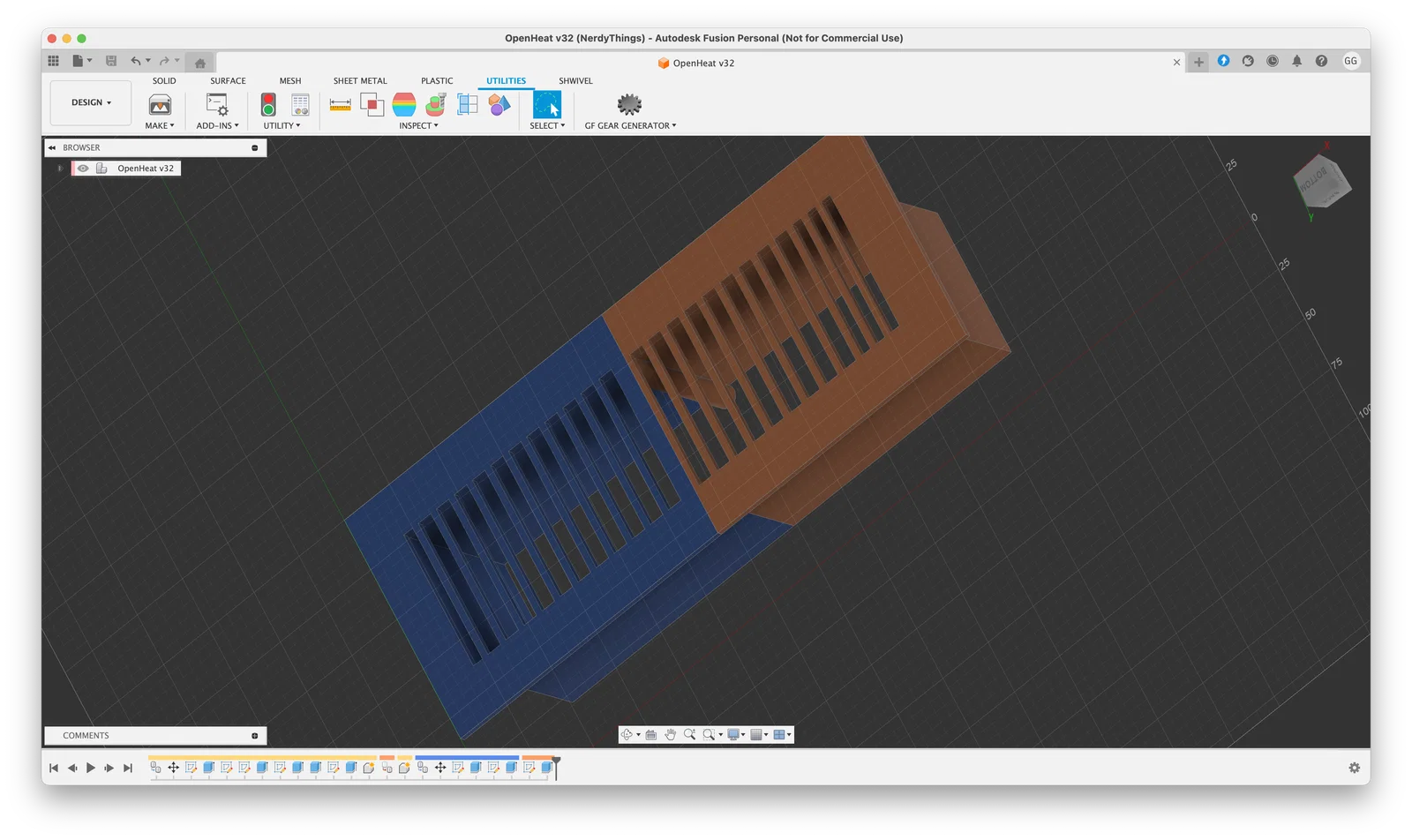Switch to the SURFACE tab
This screenshot has height=840, width=1412.
tap(228, 81)
